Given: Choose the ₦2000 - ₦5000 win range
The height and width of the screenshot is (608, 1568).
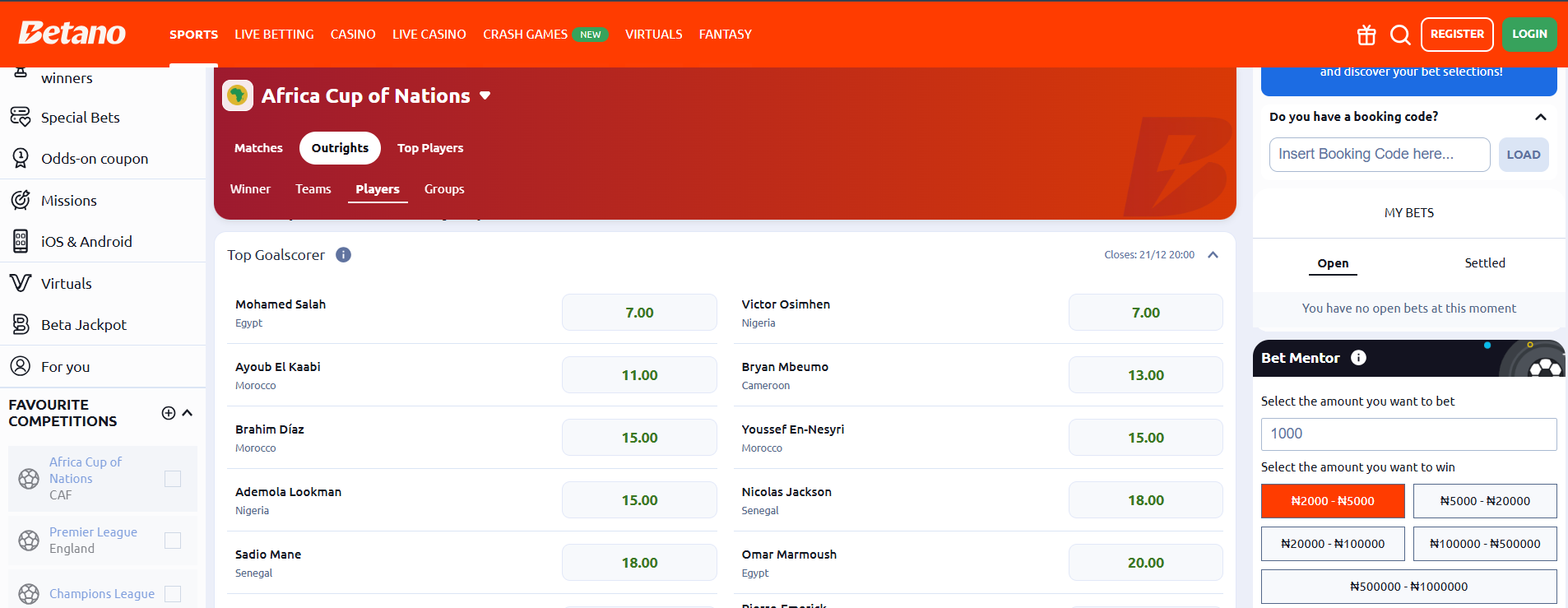Looking at the screenshot, I should [x=1333, y=501].
